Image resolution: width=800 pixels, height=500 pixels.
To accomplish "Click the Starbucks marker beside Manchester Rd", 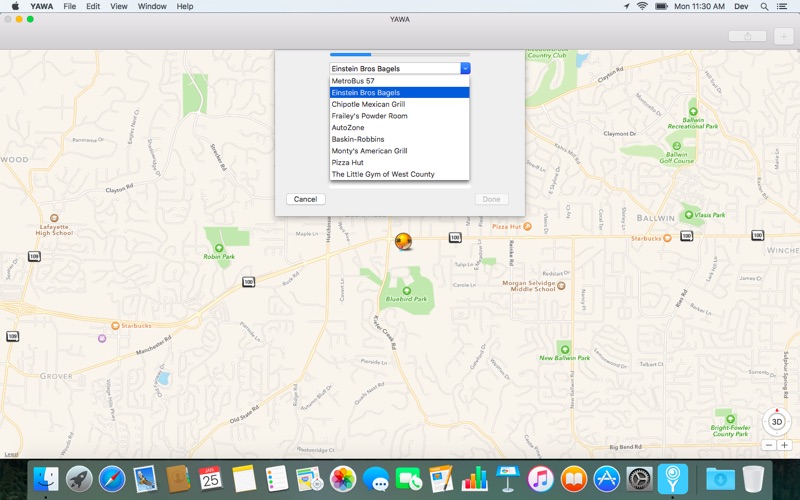I will click(115, 326).
